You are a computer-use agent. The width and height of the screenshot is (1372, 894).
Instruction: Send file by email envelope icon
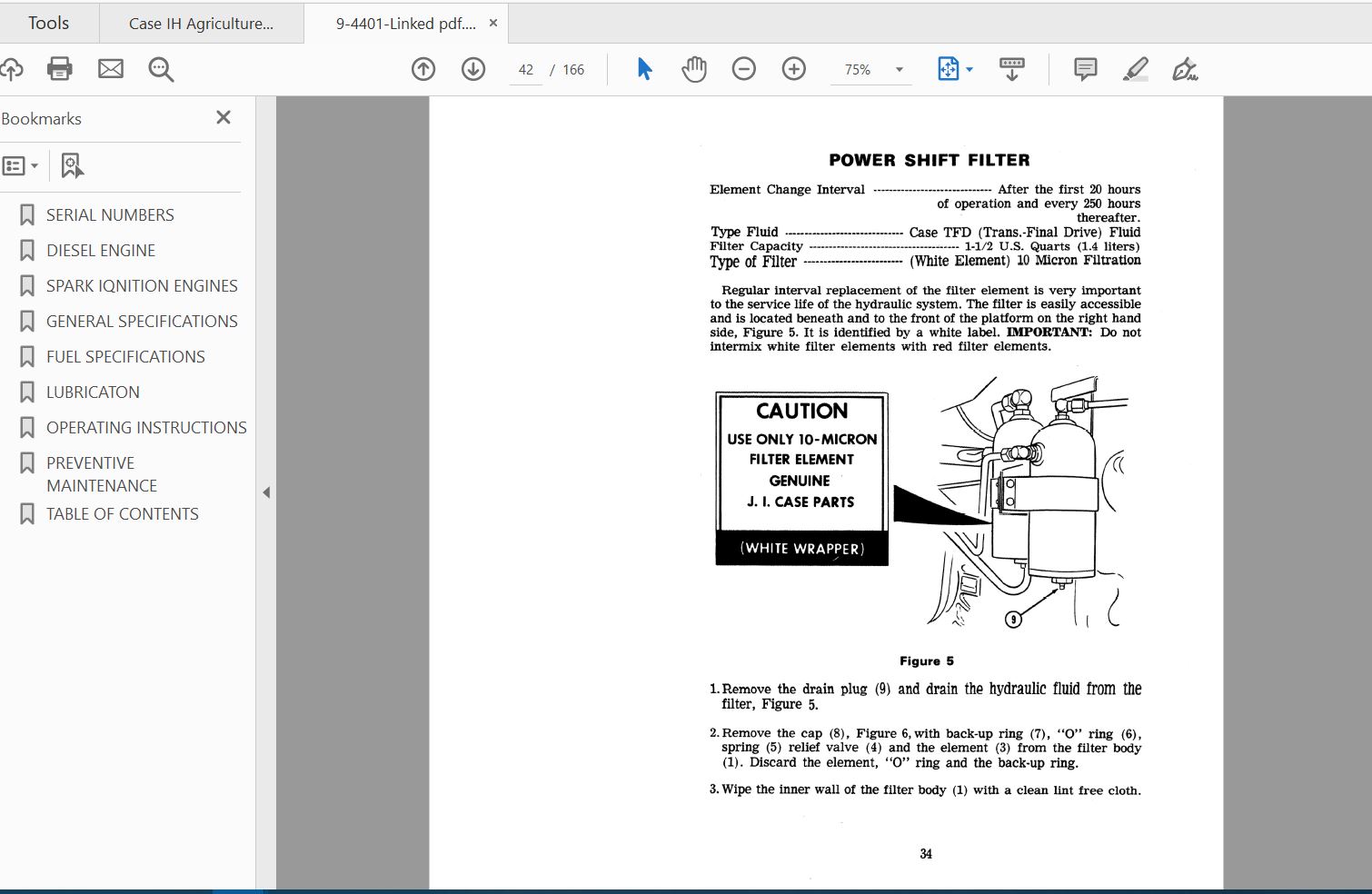coord(111,69)
